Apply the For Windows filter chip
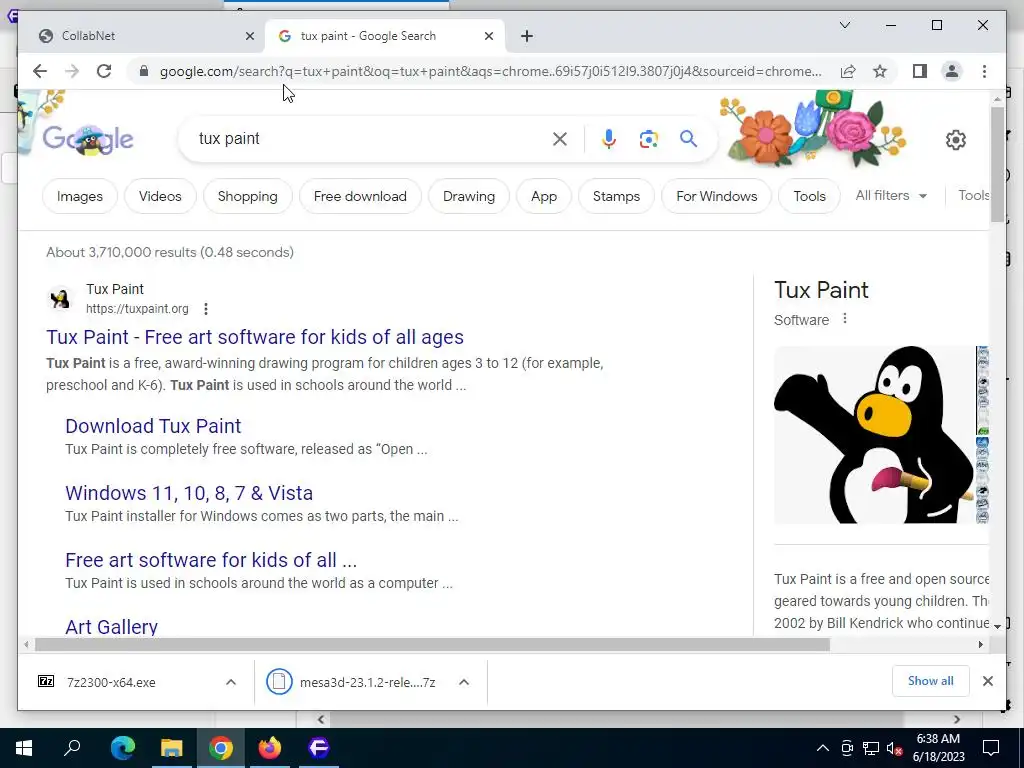This screenshot has width=1024, height=768. coord(716,196)
